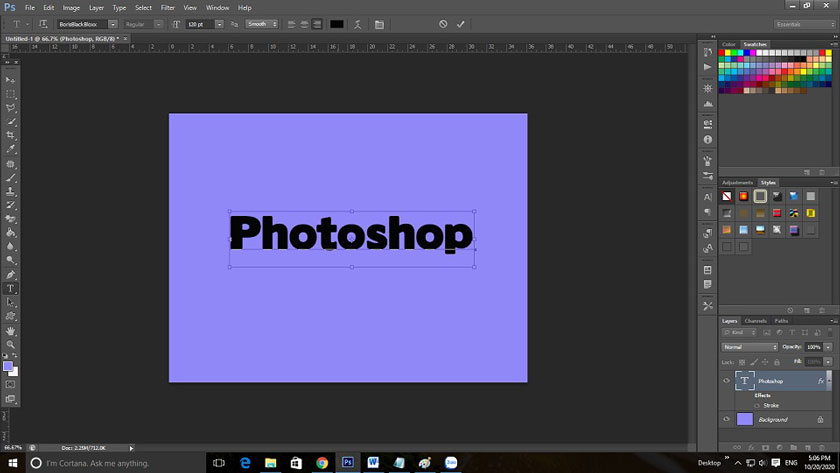This screenshot has width=840, height=473.
Task: Click the link layers icon
Action: click(737, 447)
